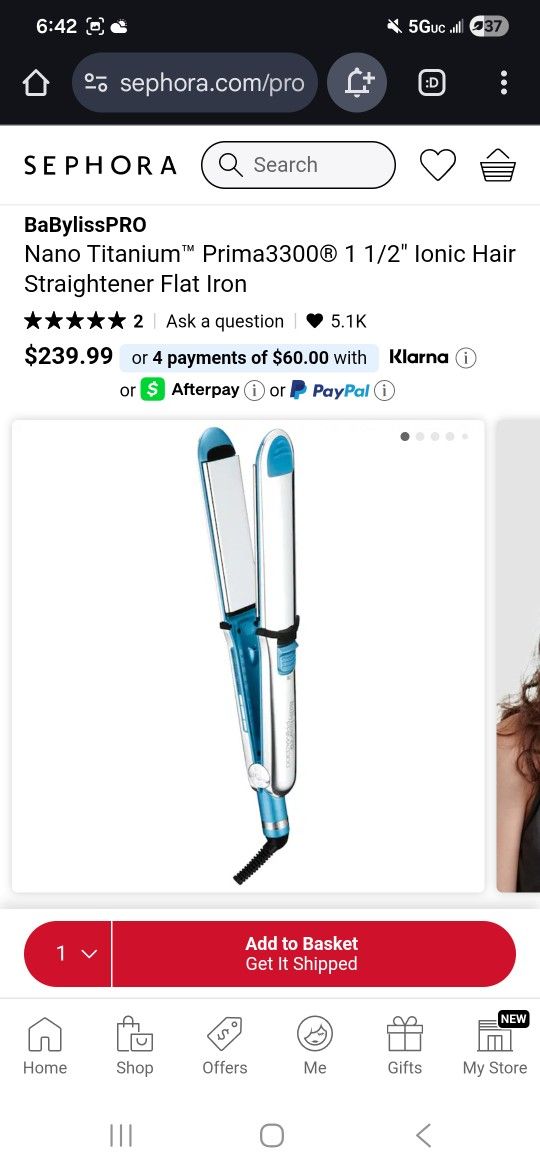Open the tab switcher icon
Image resolution: width=540 pixels, height=1170 pixels.
[x=431, y=83]
